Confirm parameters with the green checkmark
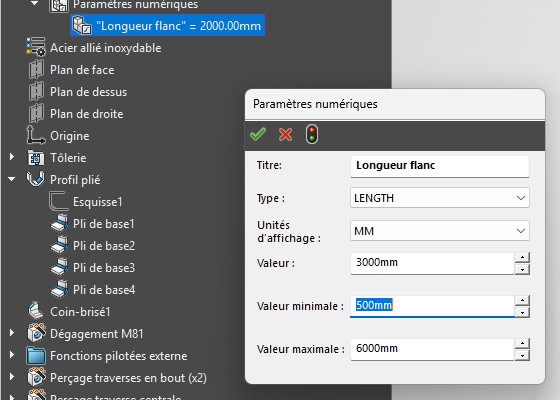 [258, 134]
